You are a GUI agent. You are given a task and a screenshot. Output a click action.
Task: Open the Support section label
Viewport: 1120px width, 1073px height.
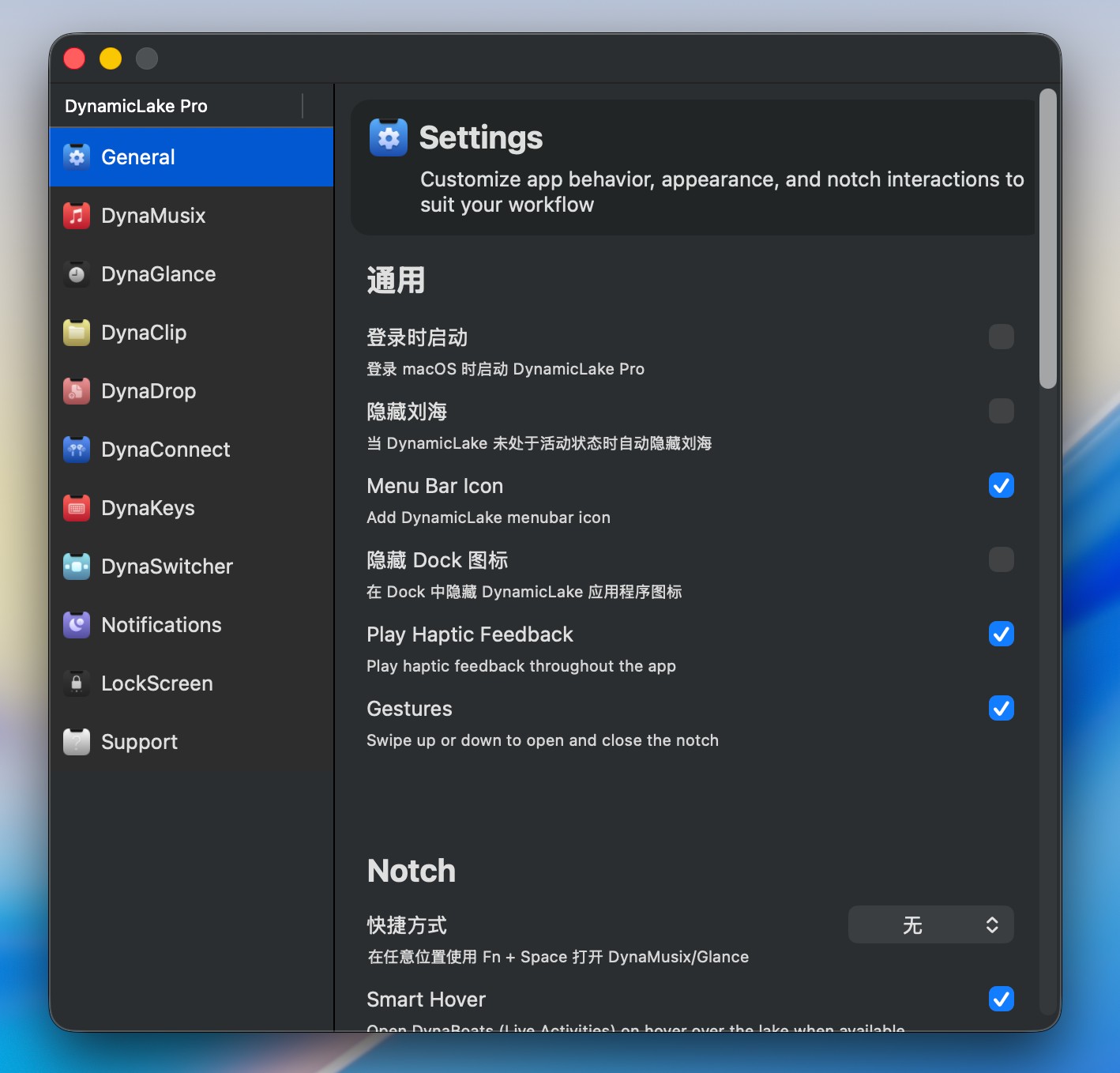pyautogui.click(x=139, y=742)
